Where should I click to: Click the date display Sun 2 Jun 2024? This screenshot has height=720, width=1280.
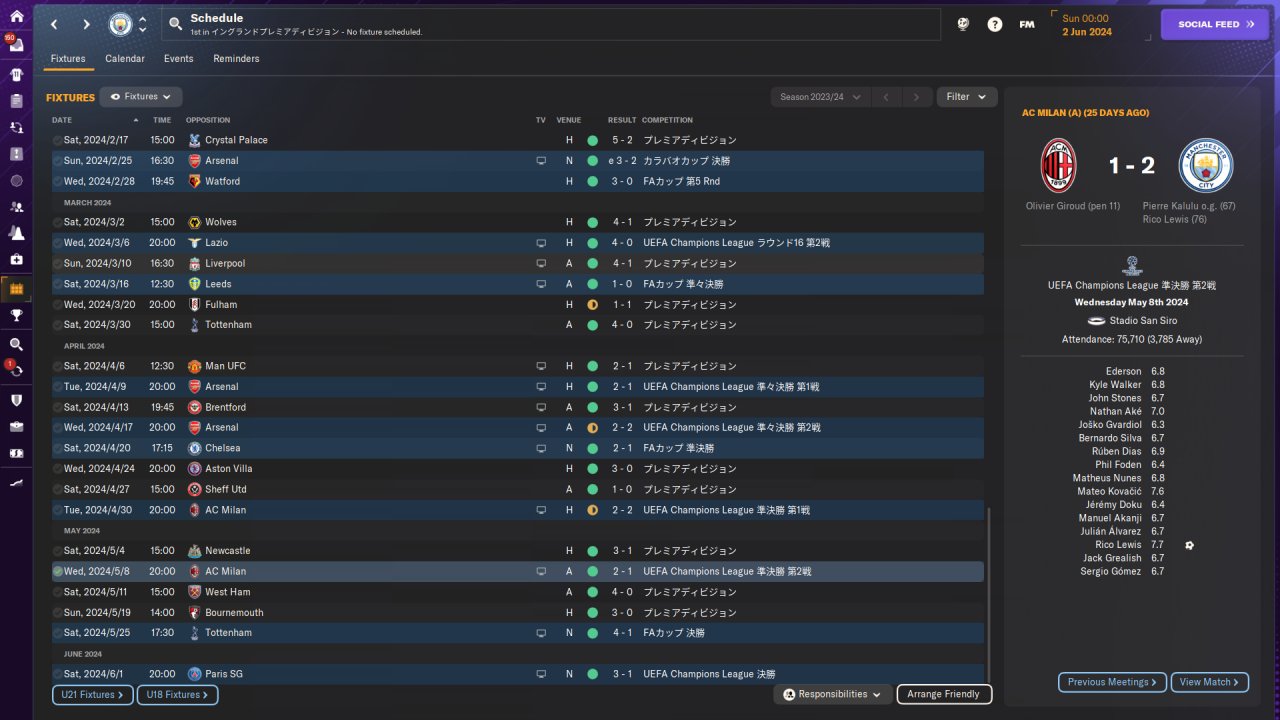coord(1086,25)
